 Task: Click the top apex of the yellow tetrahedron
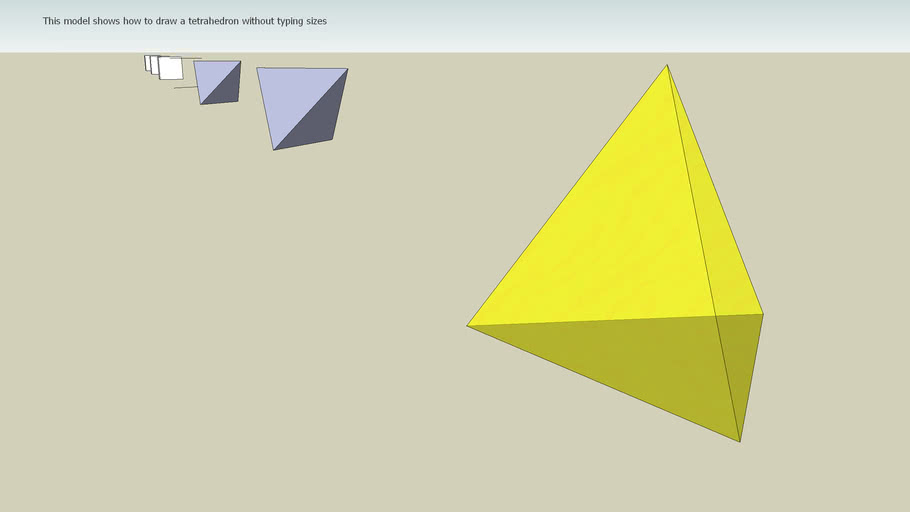pyautogui.click(x=667, y=65)
